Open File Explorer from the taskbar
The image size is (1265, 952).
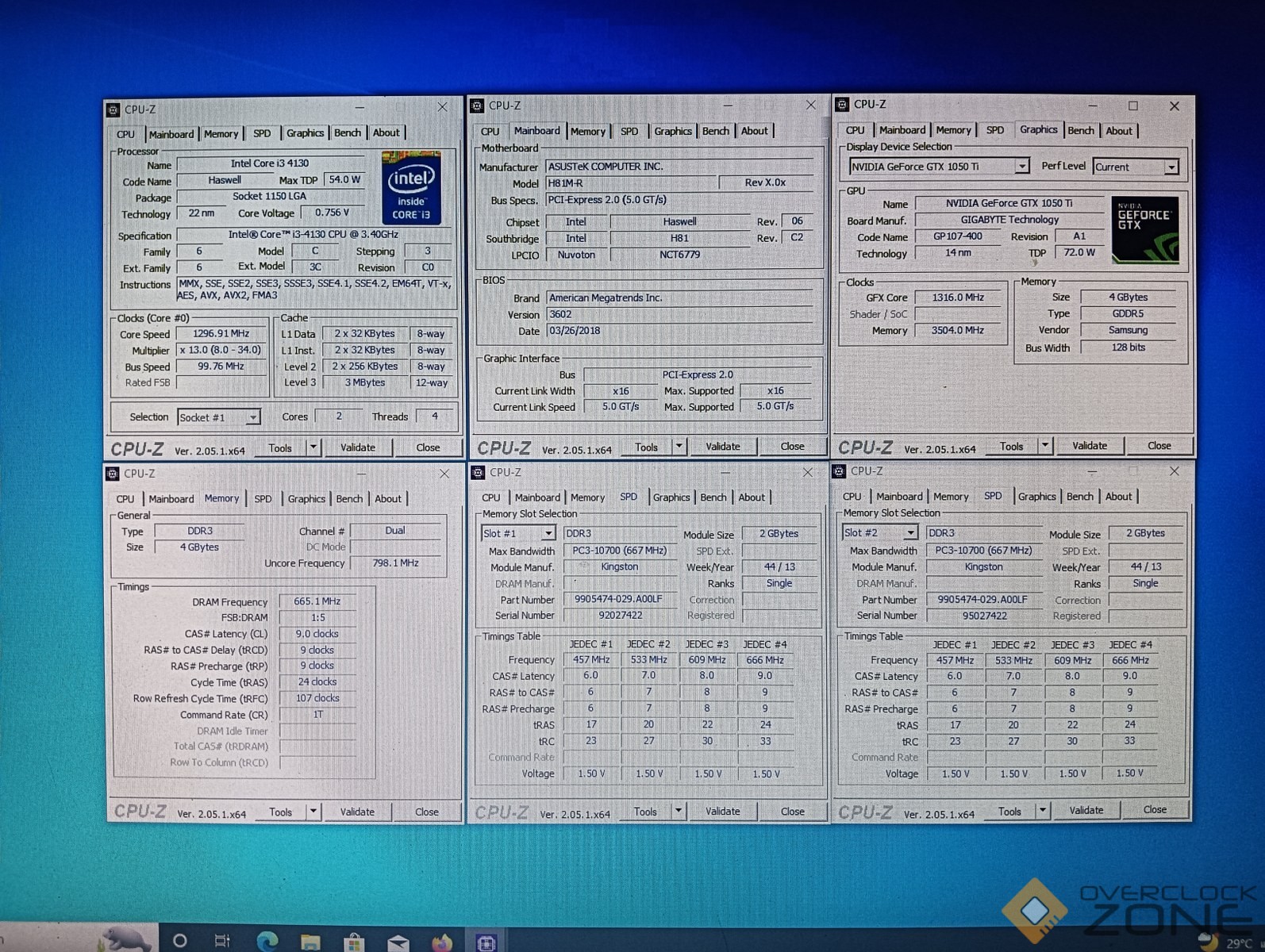310,942
